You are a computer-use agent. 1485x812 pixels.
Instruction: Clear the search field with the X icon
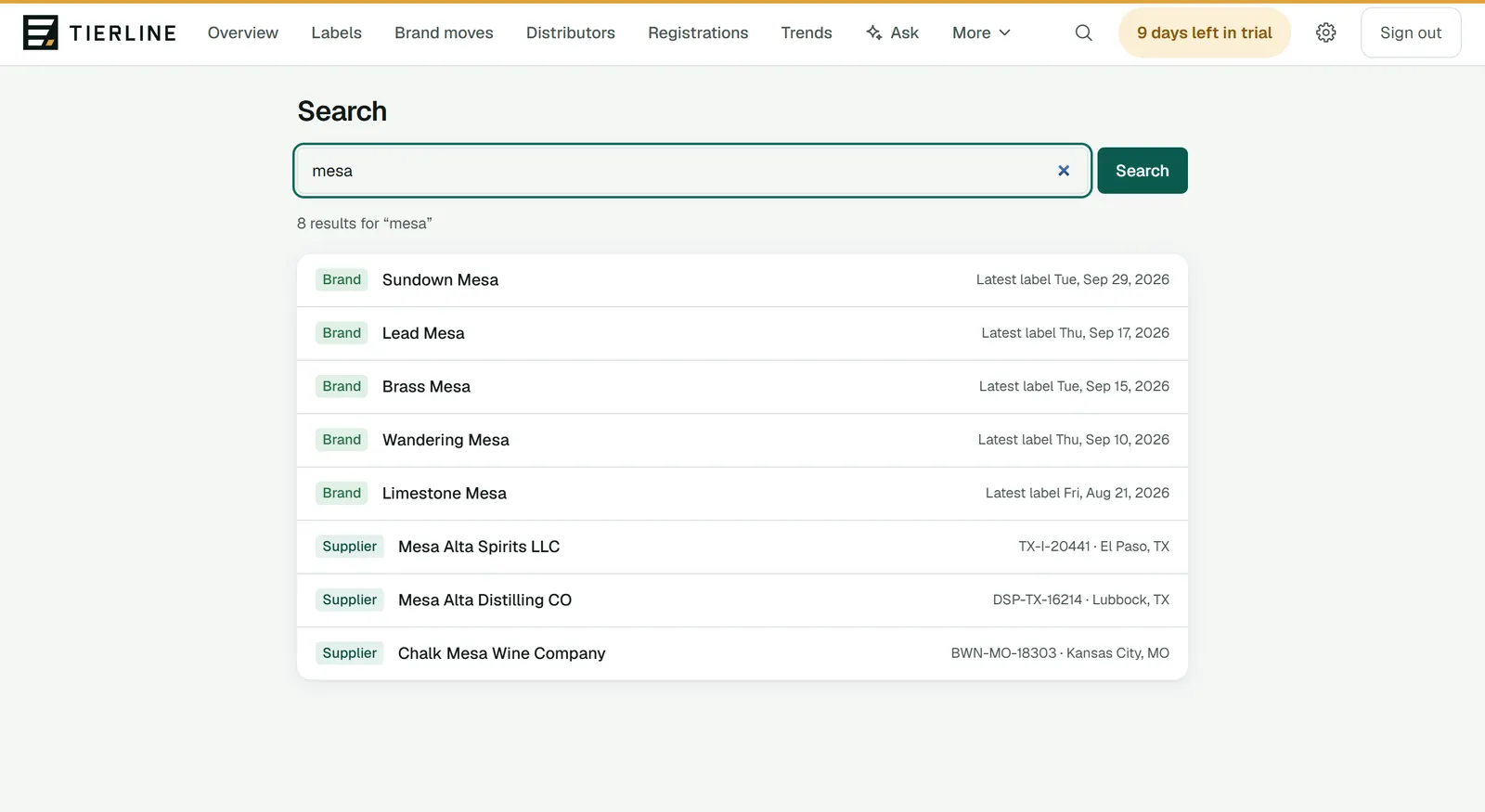[x=1064, y=171]
